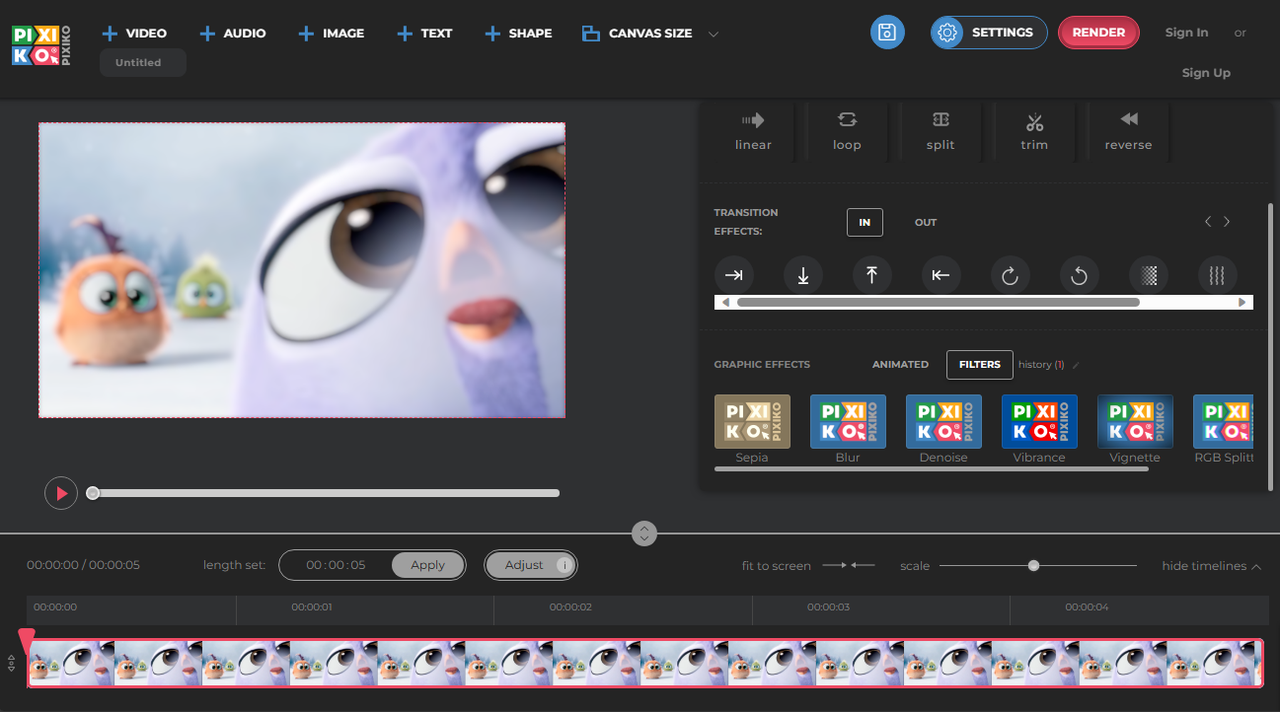This screenshot has width=1280, height=712.
Task: Click the transitions scrollbar right arrow
Action: pyautogui.click(x=1243, y=302)
